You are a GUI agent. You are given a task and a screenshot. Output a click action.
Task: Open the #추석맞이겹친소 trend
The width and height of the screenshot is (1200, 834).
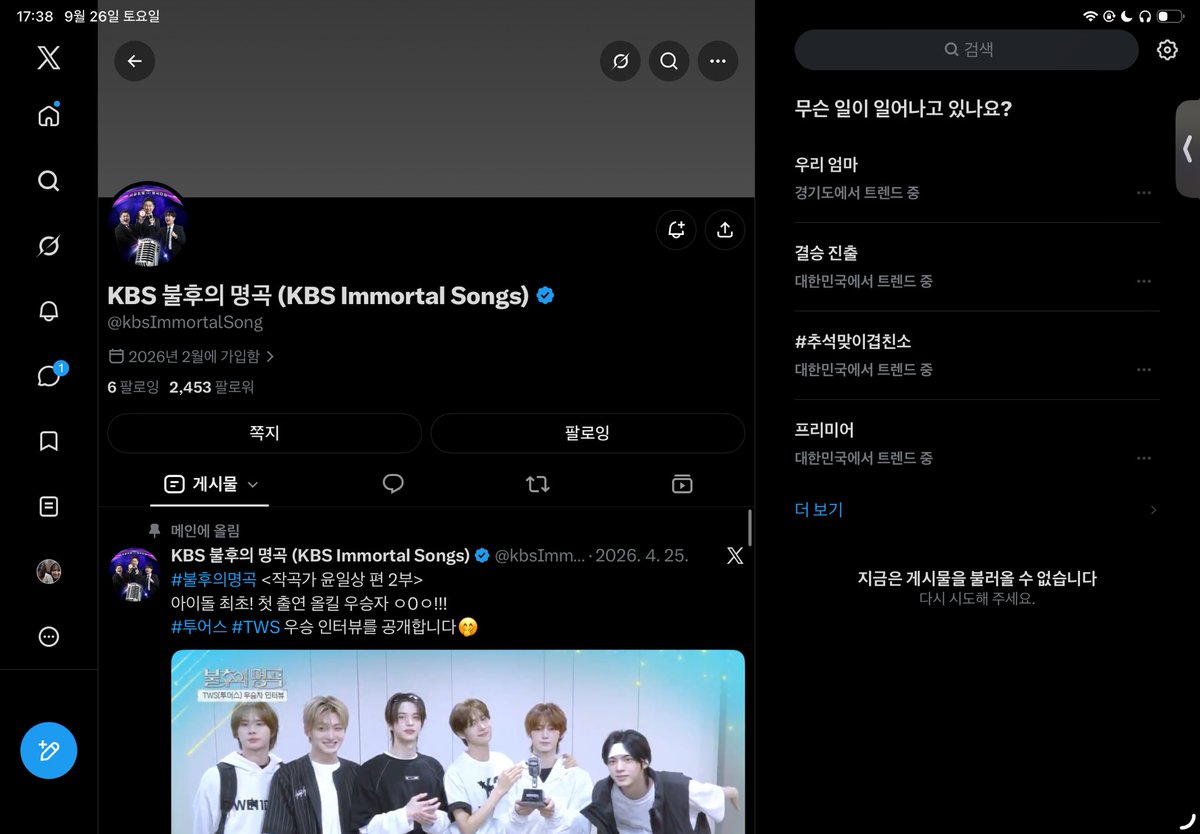977,355
